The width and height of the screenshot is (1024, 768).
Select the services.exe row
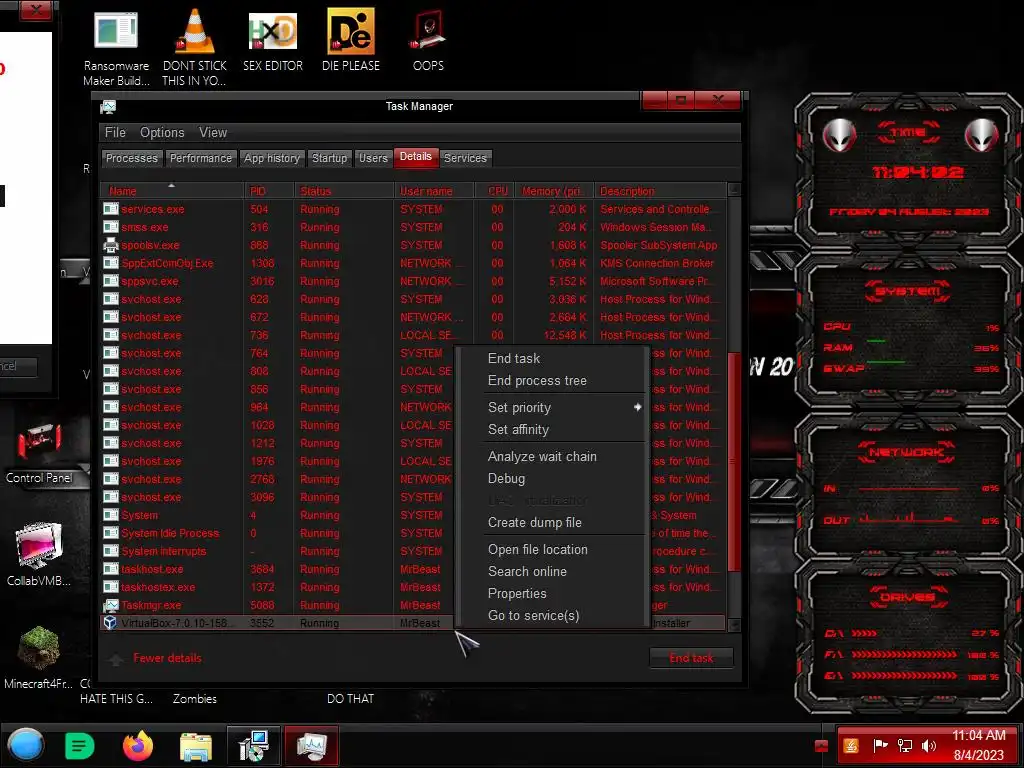[413, 209]
